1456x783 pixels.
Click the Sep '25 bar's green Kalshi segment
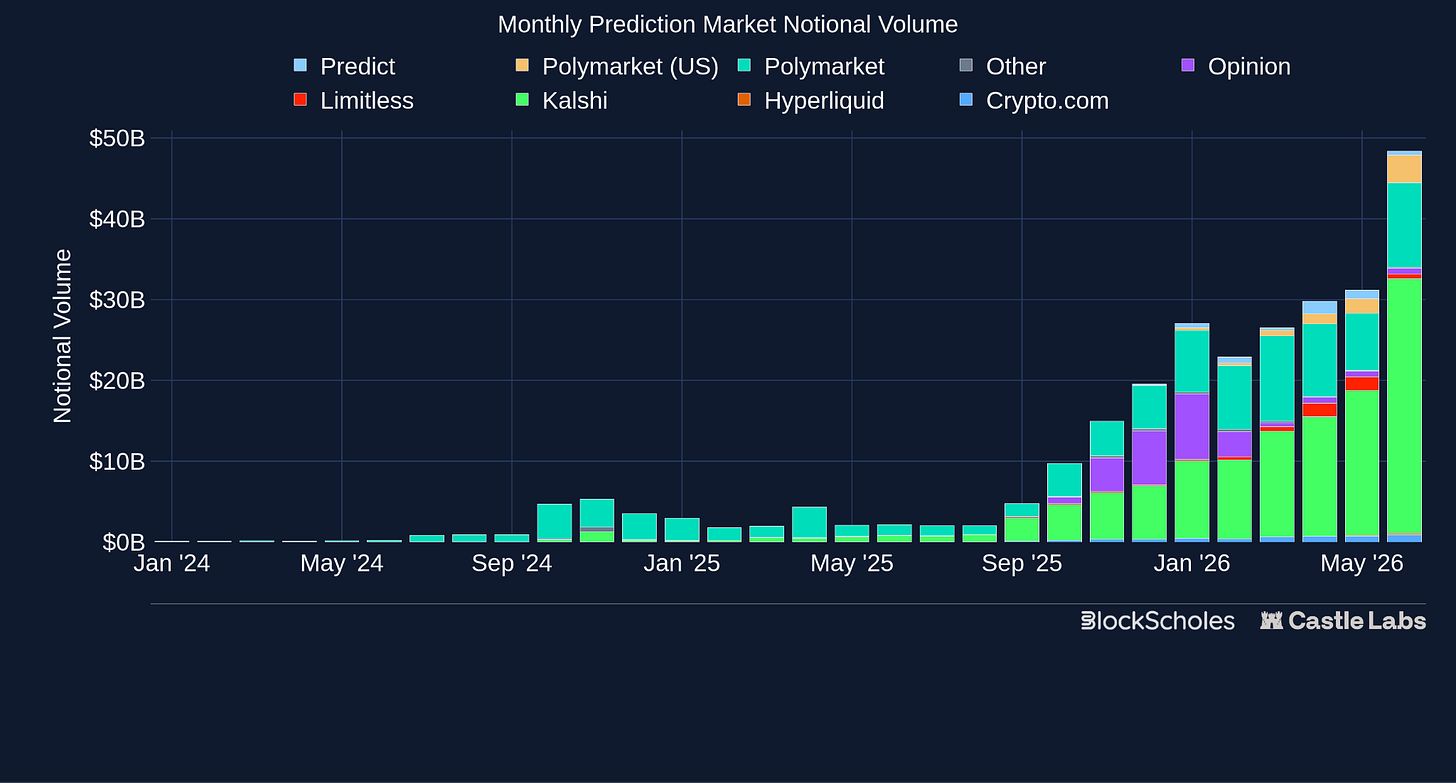click(1022, 529)
